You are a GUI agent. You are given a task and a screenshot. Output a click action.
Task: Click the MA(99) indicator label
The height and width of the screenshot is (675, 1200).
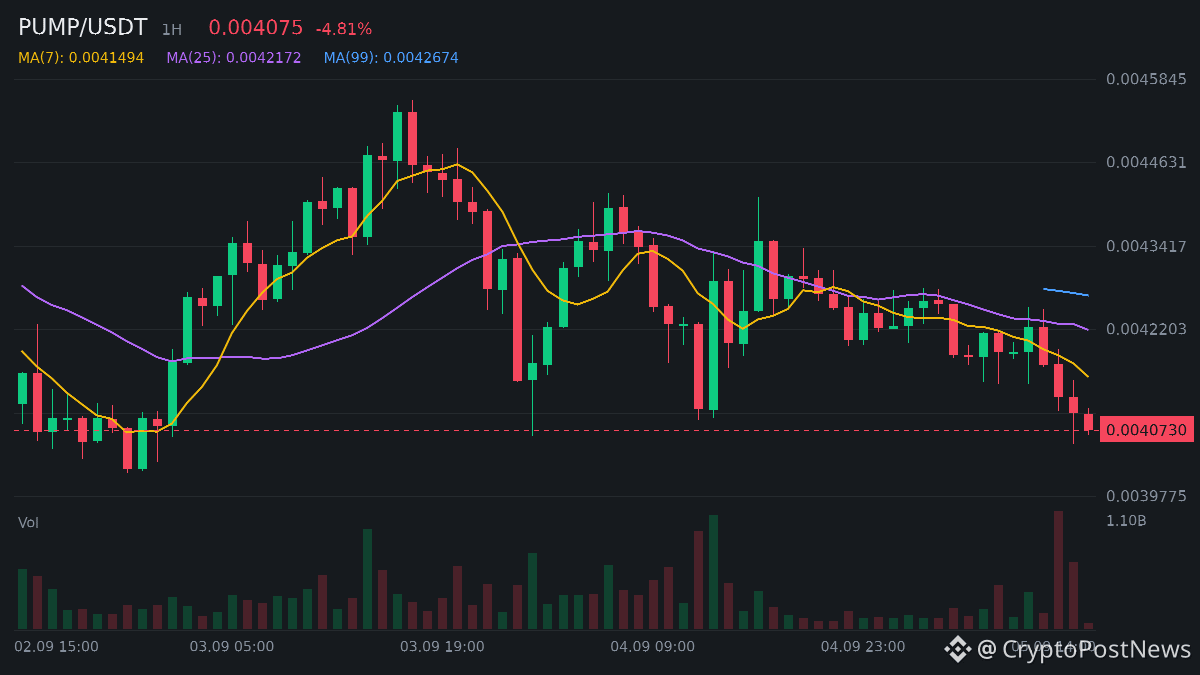[391, 58]
